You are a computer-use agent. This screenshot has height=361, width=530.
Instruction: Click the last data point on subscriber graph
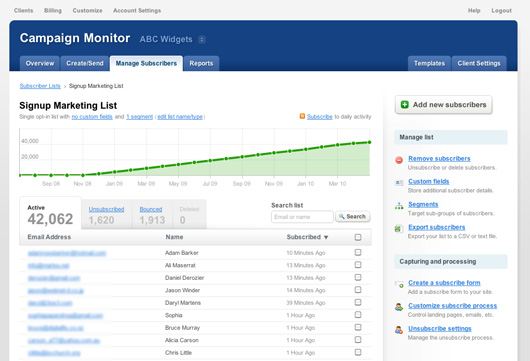[369, 142]
